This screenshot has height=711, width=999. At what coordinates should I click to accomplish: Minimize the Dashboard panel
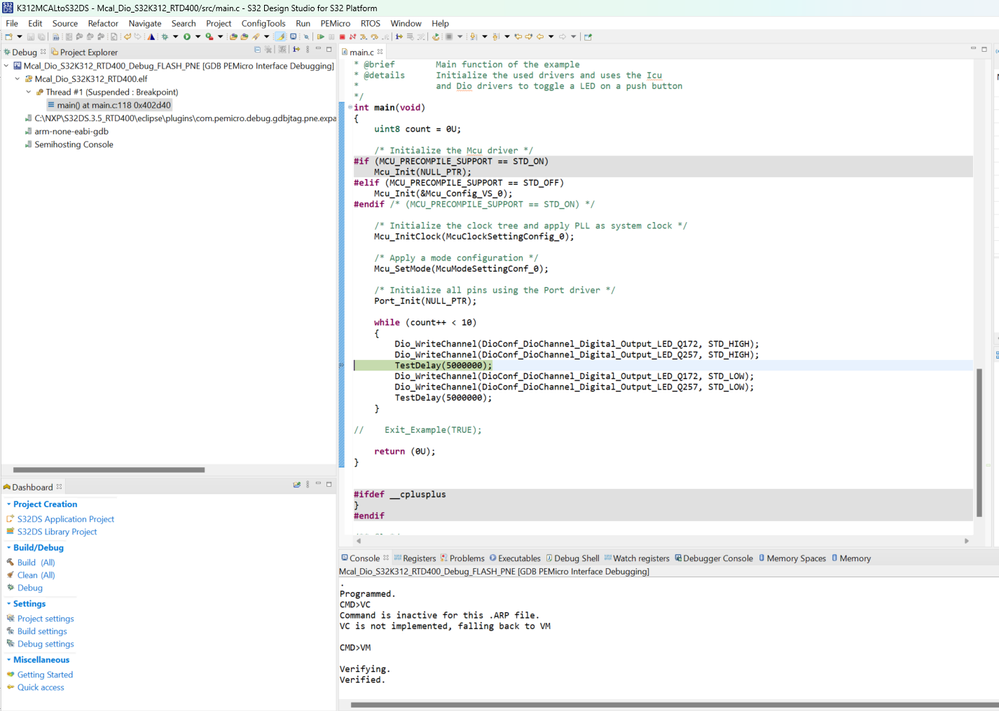[x=318, y=484]
